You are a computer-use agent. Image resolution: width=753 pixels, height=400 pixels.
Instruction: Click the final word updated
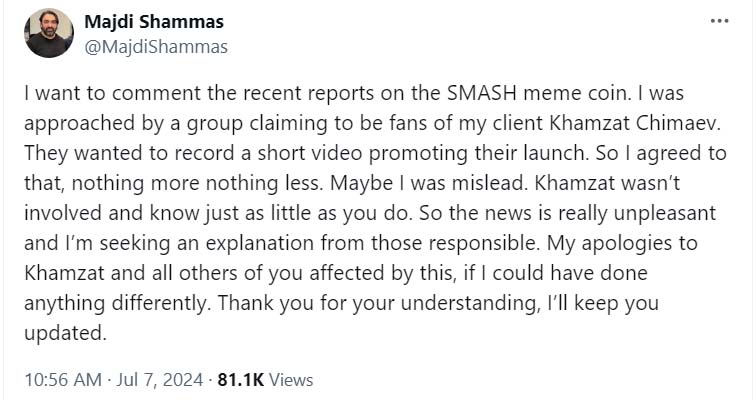64,333
